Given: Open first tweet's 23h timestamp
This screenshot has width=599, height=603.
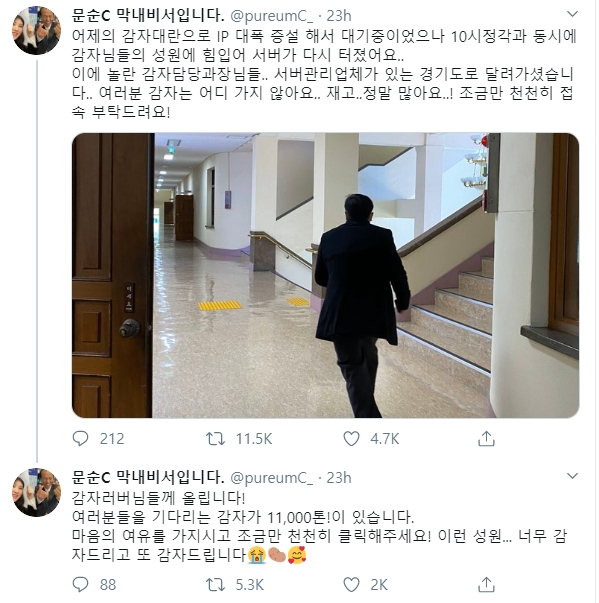Looking at the screenshot, I should 339,16.
